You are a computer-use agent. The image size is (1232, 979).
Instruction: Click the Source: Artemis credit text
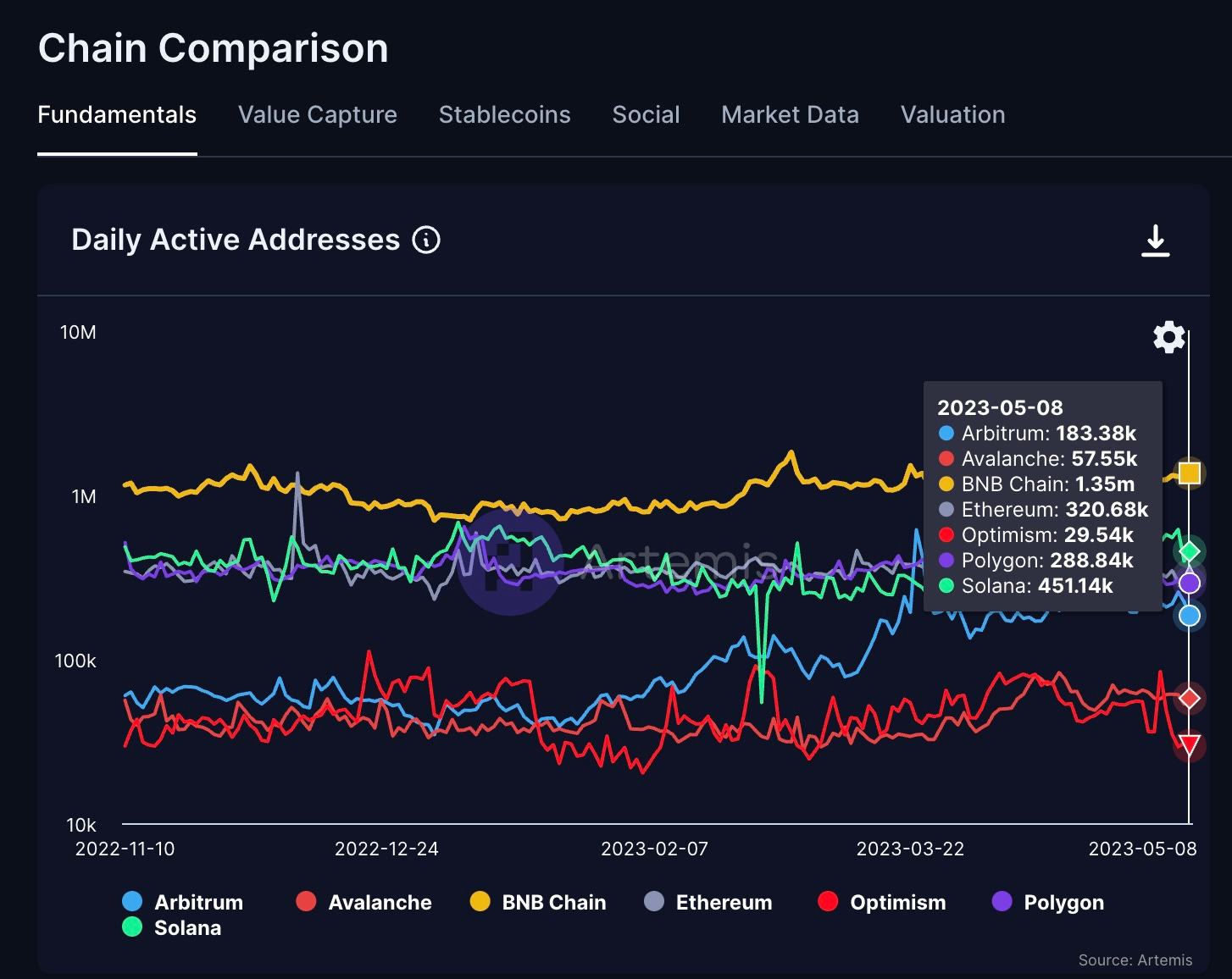pos(1135,960)
